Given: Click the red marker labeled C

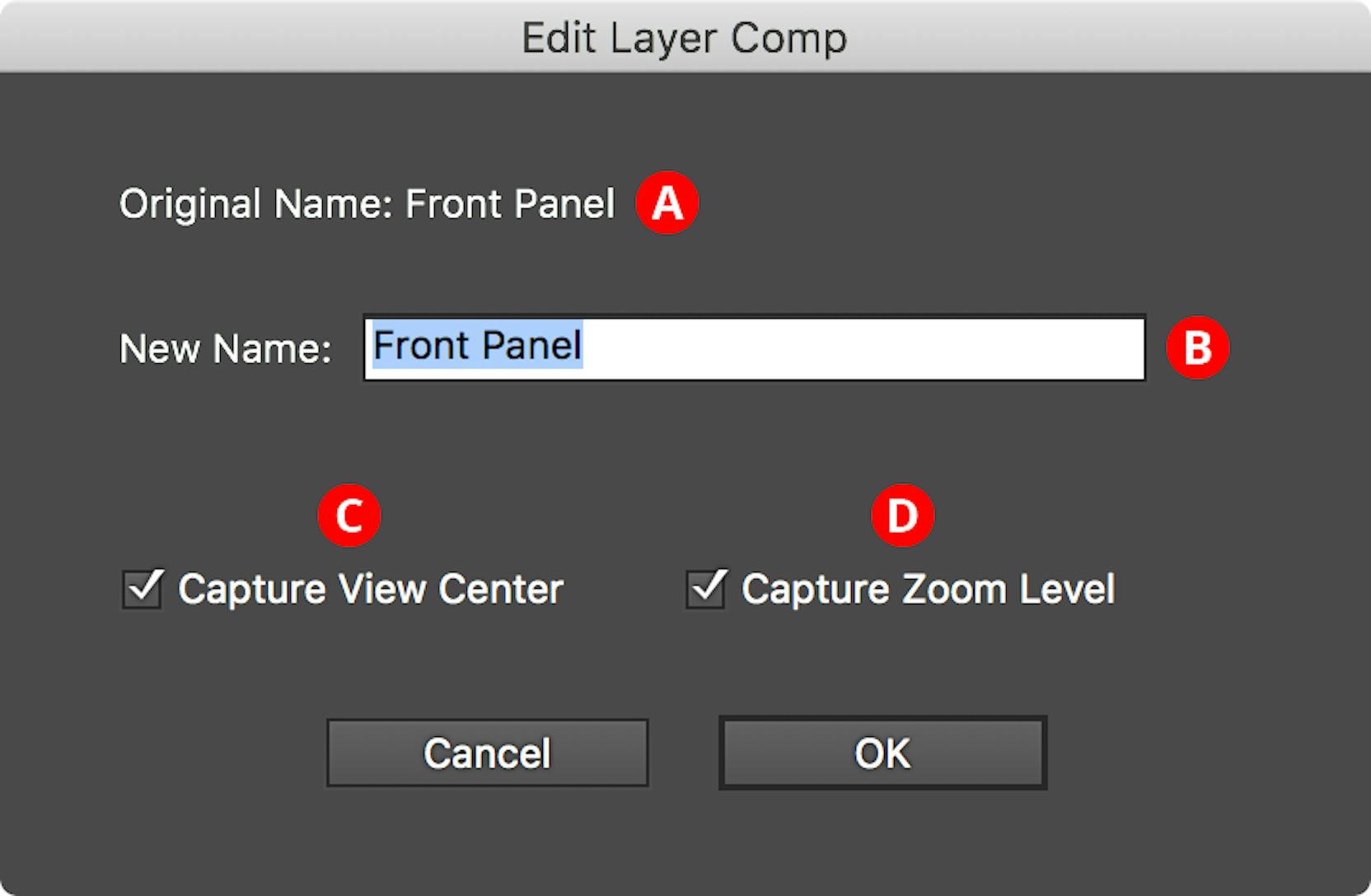Looking at the screenshot, I should (349, 515).
